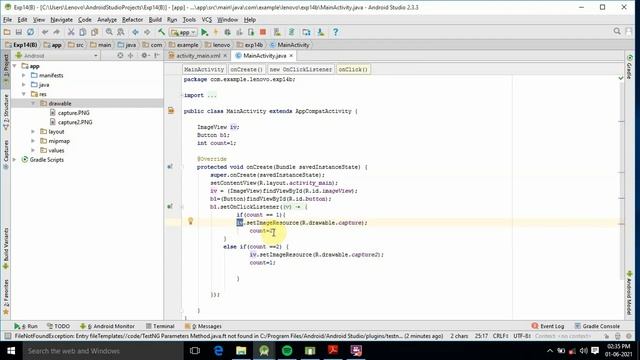Click the taskbar search box
640x360 pixels.
[x=102, y=351]
